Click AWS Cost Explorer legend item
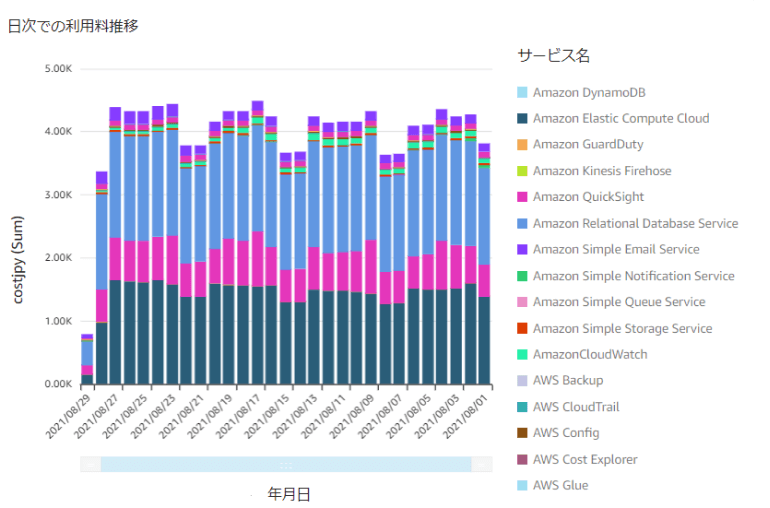The width and height of the screenshot is (770, 508). point(585,459)
